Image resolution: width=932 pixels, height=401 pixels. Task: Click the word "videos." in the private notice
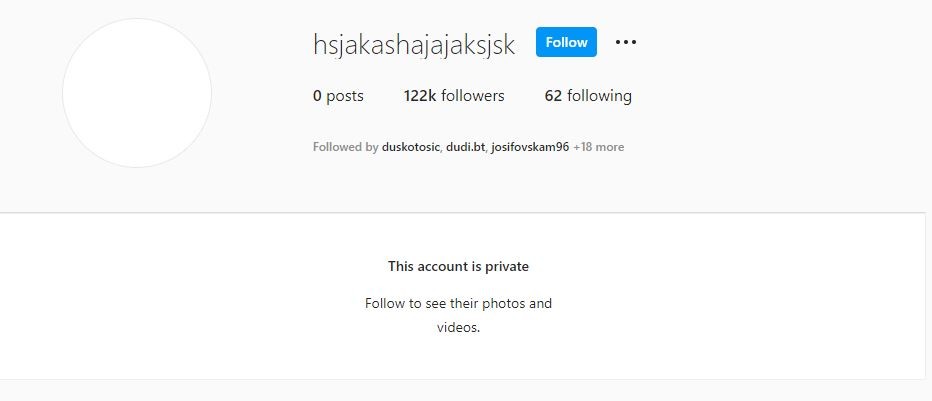(x=458, y=327)
